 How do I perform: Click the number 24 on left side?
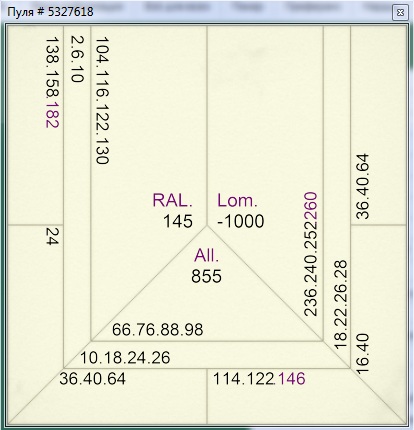click(52, 236)
